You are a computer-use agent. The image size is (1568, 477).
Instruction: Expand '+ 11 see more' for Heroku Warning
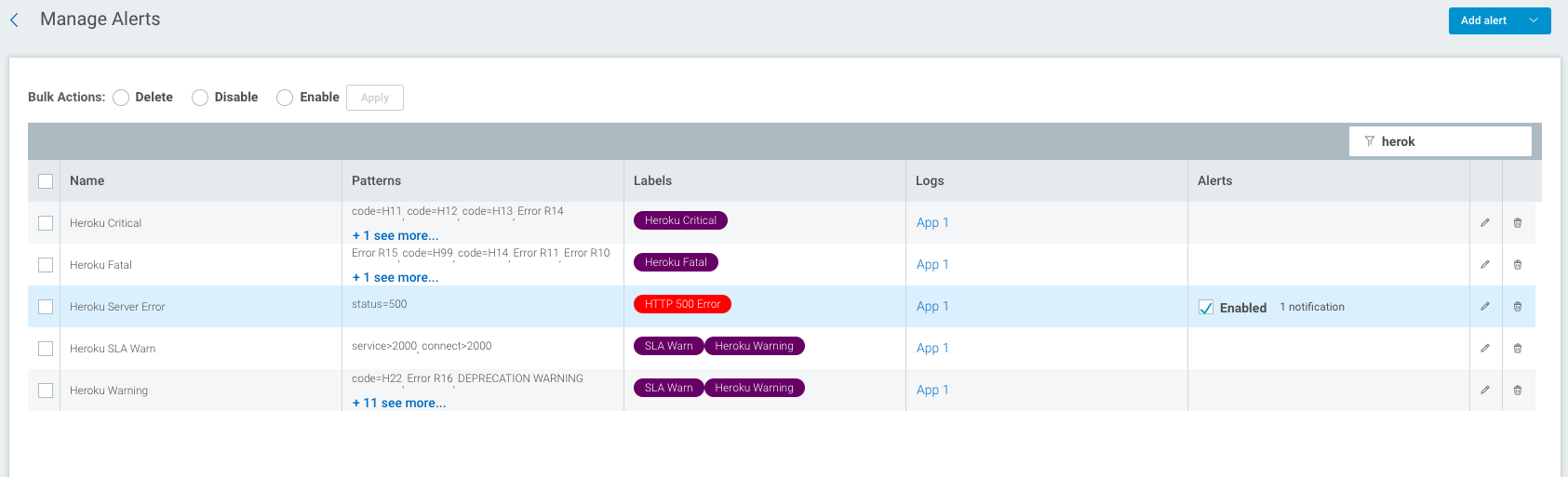tap(399, 404)
